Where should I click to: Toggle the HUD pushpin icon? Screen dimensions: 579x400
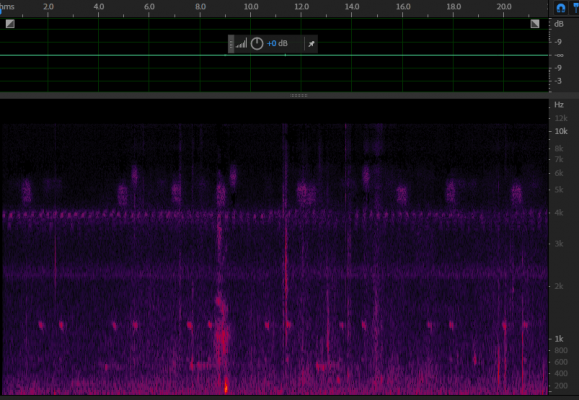click(x=311, y=44)
